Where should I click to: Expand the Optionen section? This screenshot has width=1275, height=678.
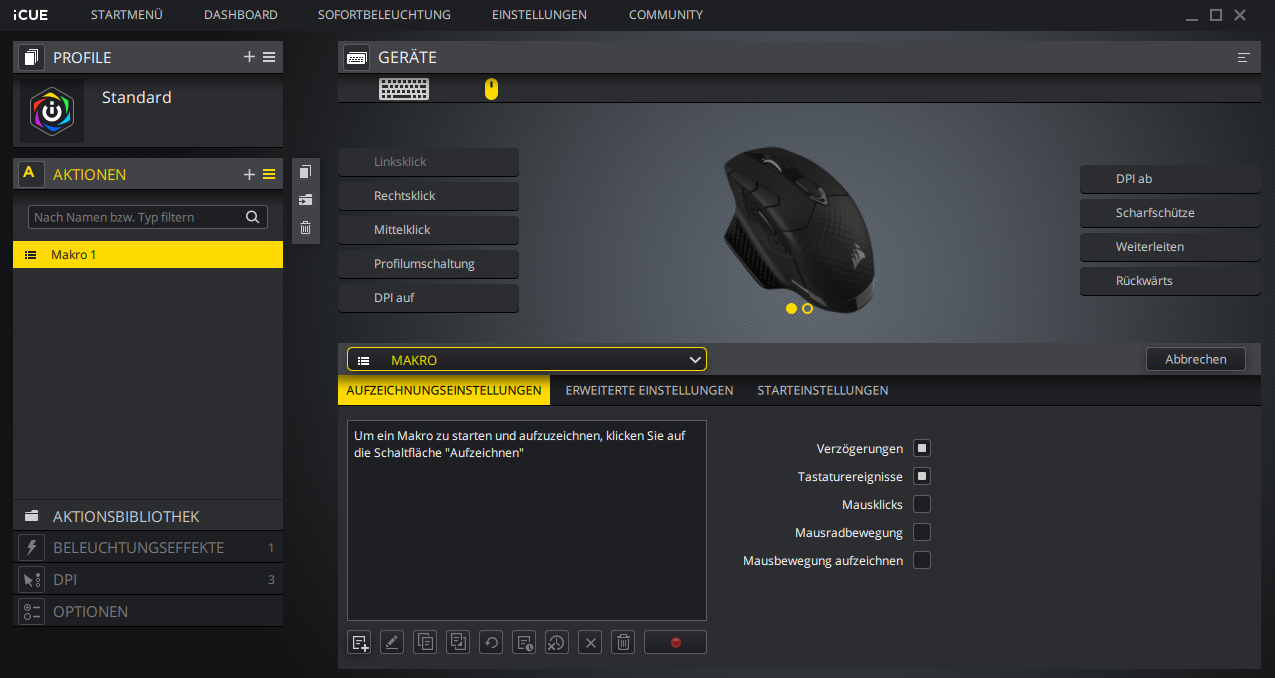click(x=148, y=611)
